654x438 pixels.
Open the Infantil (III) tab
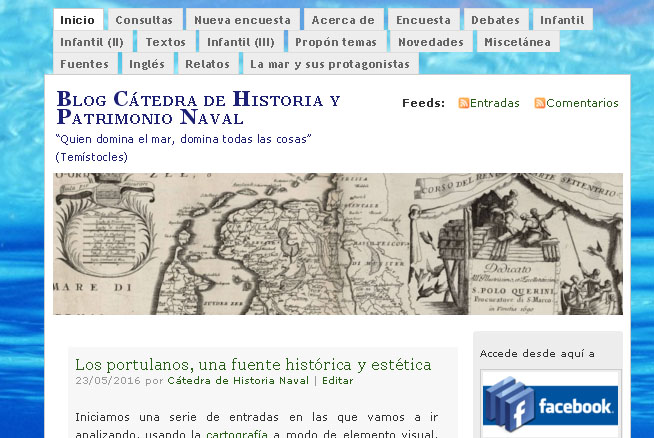(240, 42)
